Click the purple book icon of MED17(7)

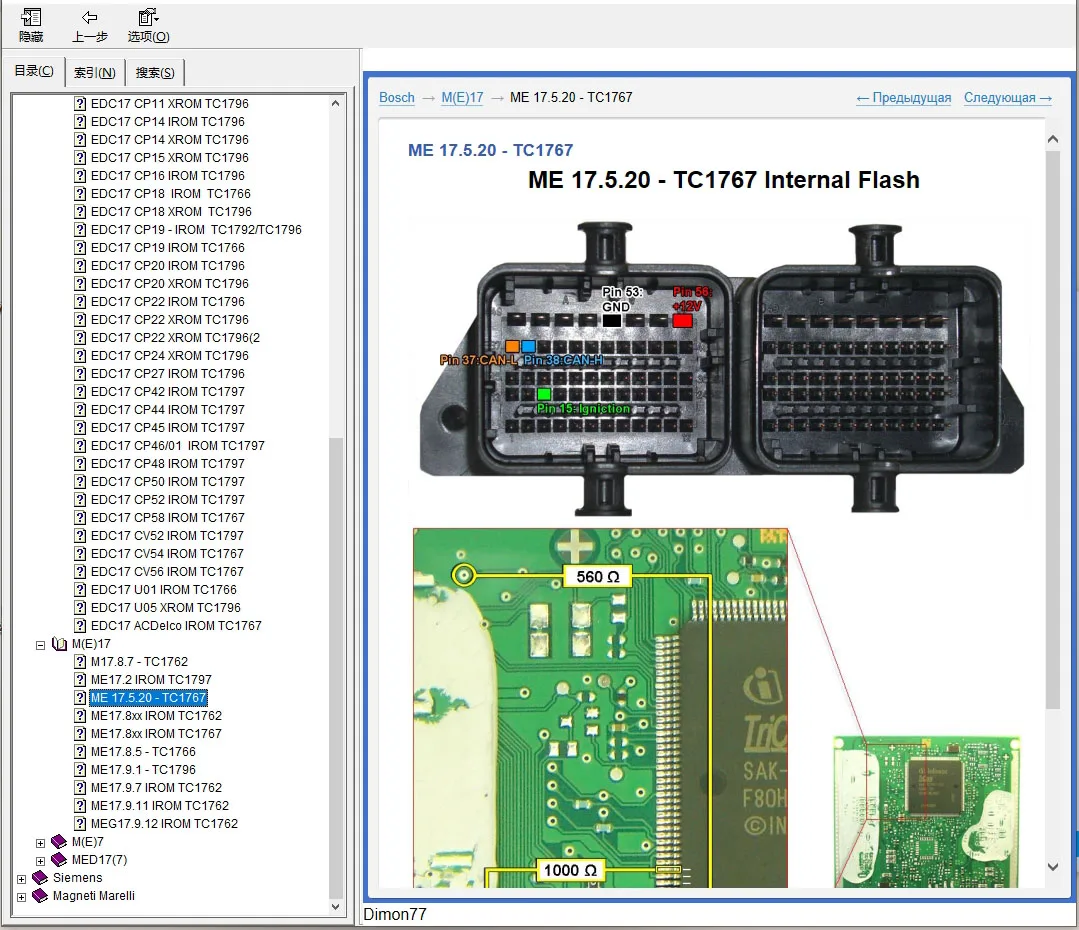[x=59, y=859]
